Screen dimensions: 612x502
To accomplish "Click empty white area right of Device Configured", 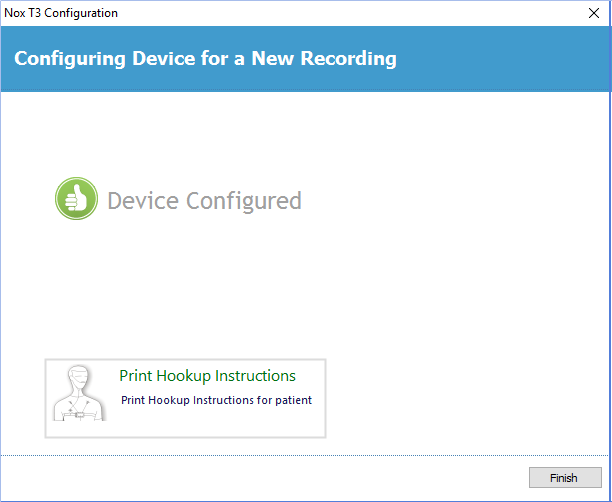I will tap(450, 200).
